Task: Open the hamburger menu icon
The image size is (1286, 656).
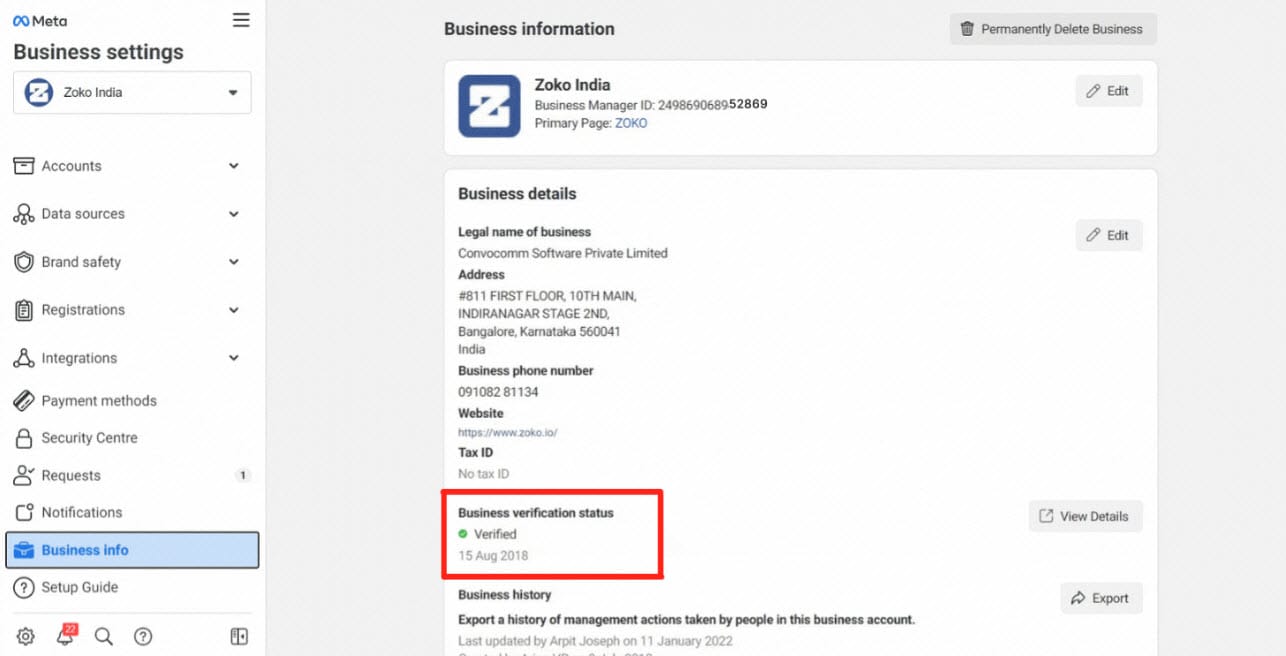Action: point(241,20)
